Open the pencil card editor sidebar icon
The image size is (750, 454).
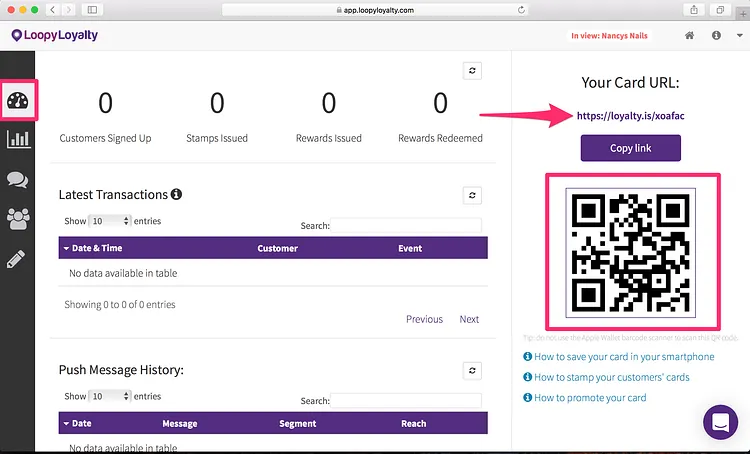(x=16, y=259)
